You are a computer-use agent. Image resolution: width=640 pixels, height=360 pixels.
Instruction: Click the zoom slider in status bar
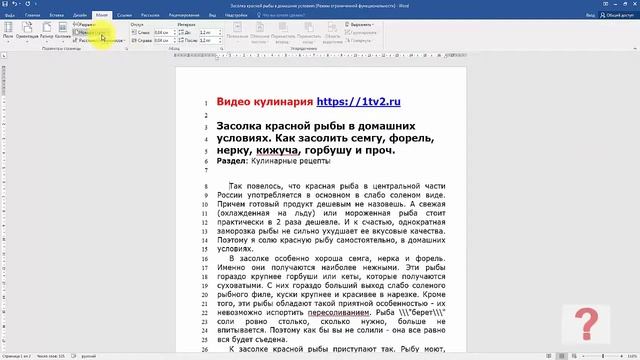603,356
